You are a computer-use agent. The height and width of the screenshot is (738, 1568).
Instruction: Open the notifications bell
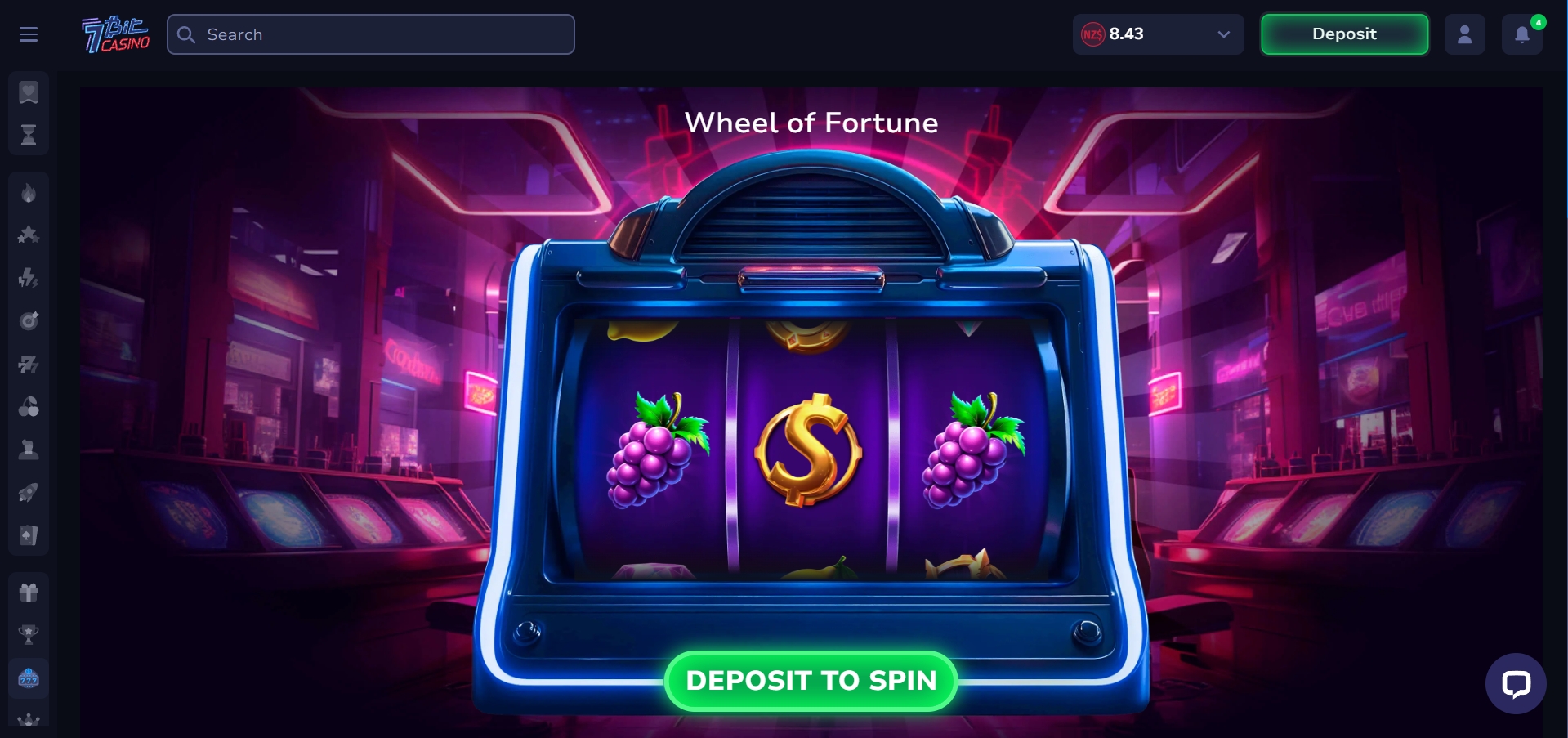coord(1522,34)
